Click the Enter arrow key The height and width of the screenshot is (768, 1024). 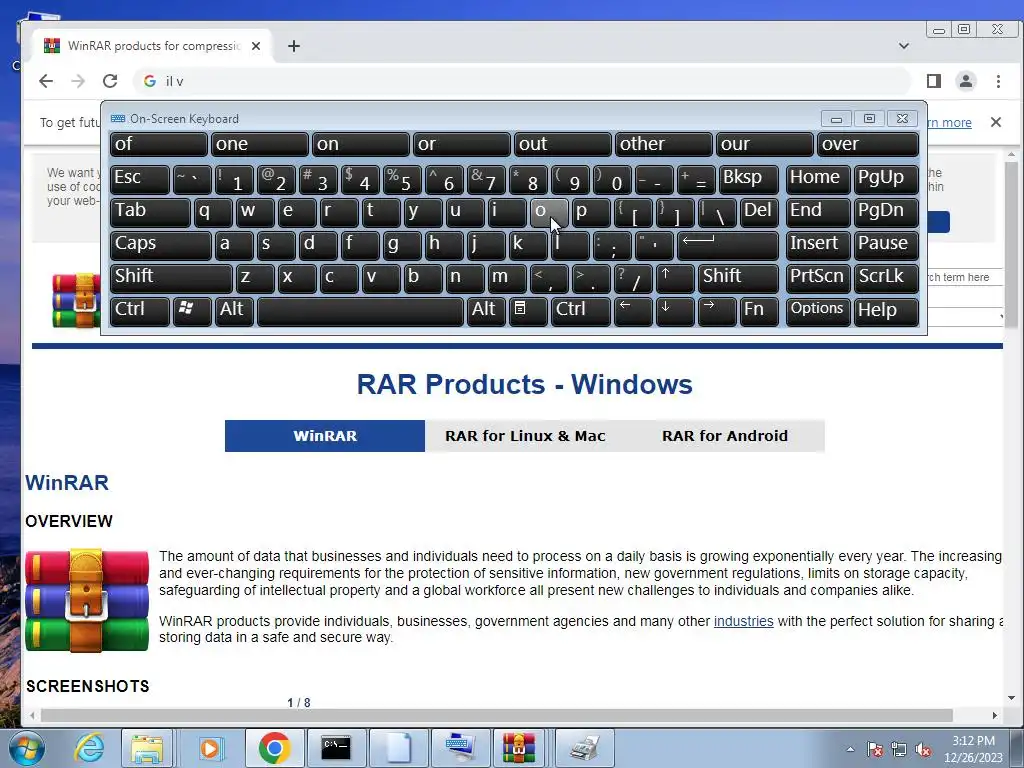coord(728,244)
